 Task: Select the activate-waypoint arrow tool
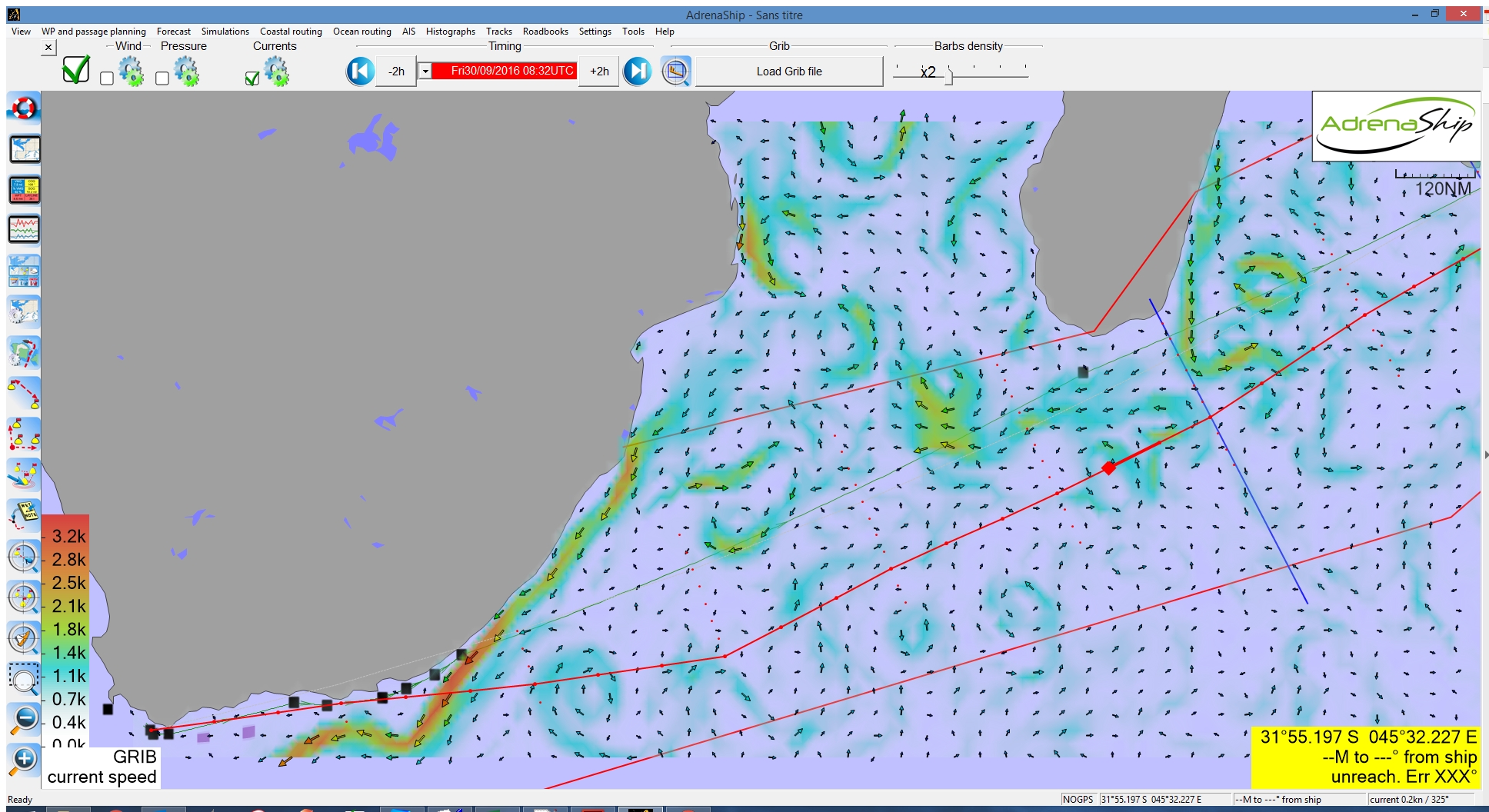pos(24,474)
